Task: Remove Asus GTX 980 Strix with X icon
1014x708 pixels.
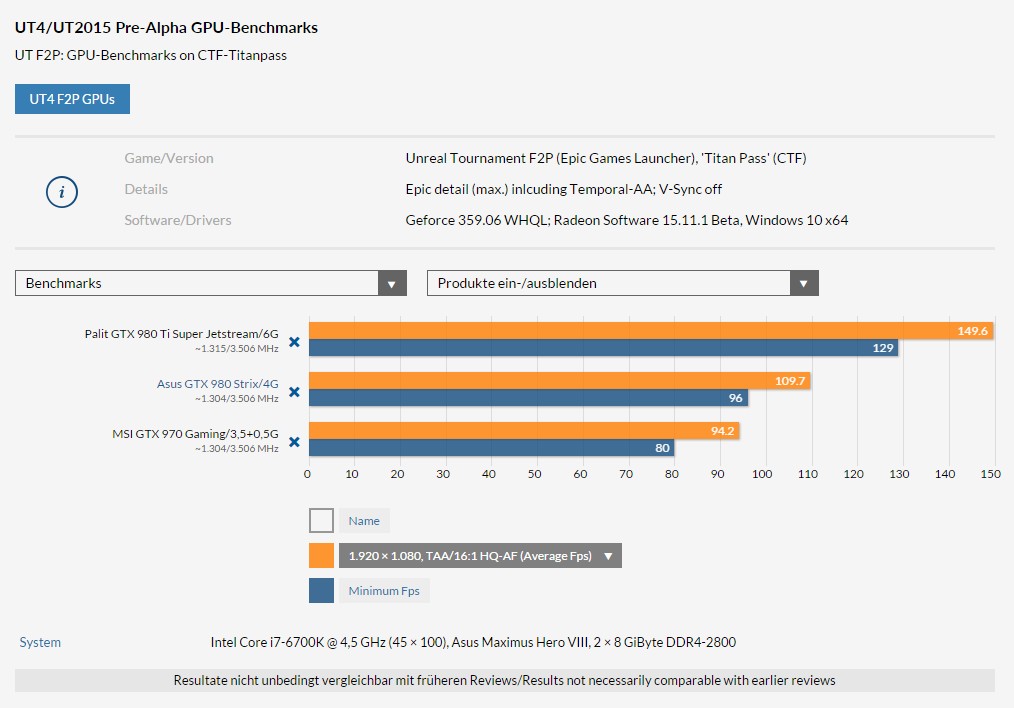Action: [x=294, y=392]
